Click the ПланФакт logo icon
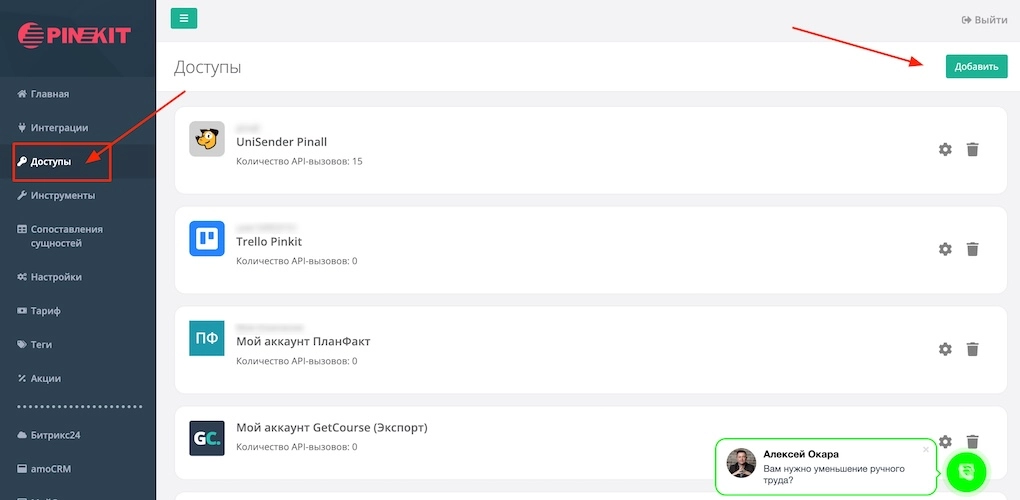 [207, 339]
